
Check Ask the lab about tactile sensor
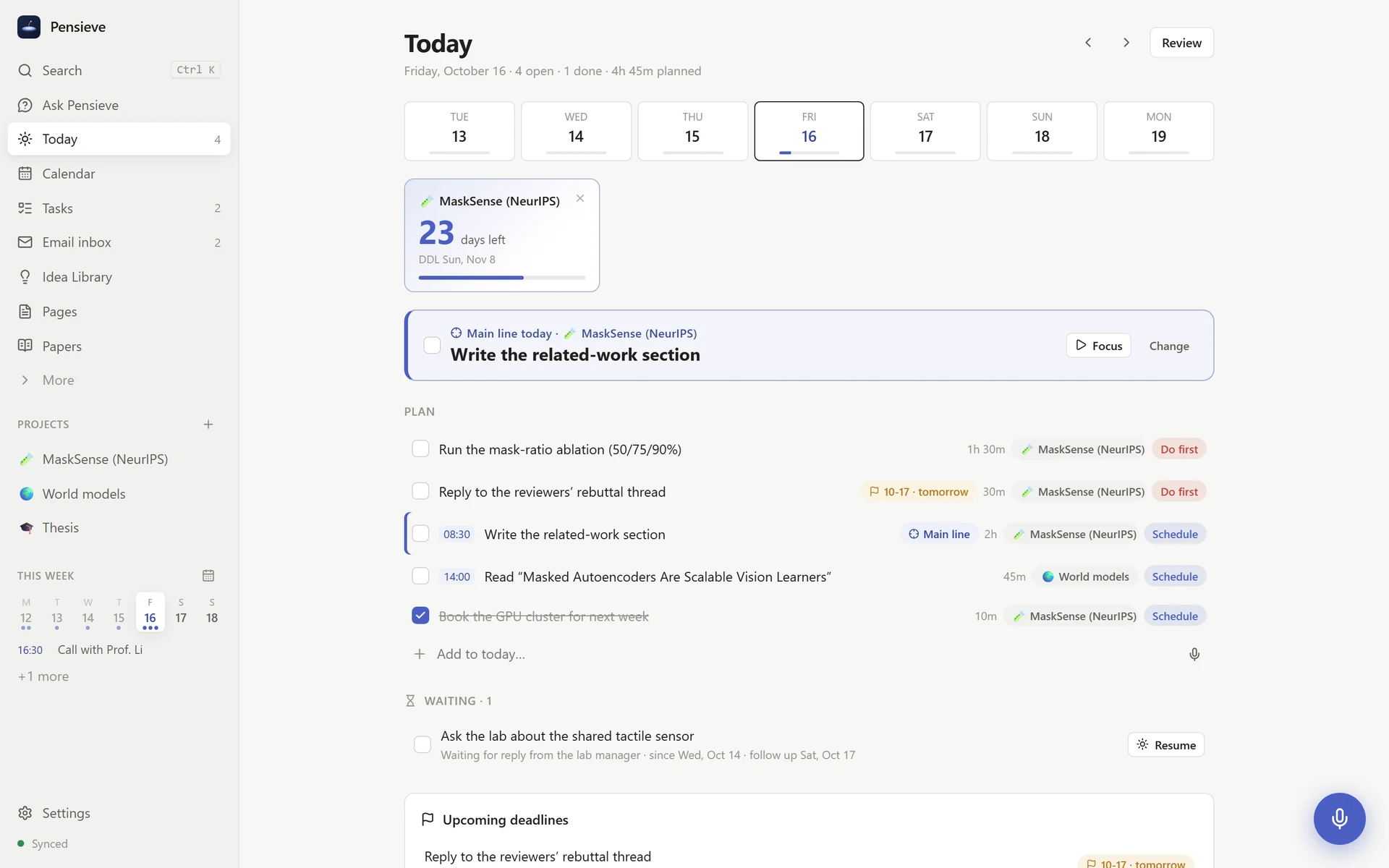pos(422,744)
